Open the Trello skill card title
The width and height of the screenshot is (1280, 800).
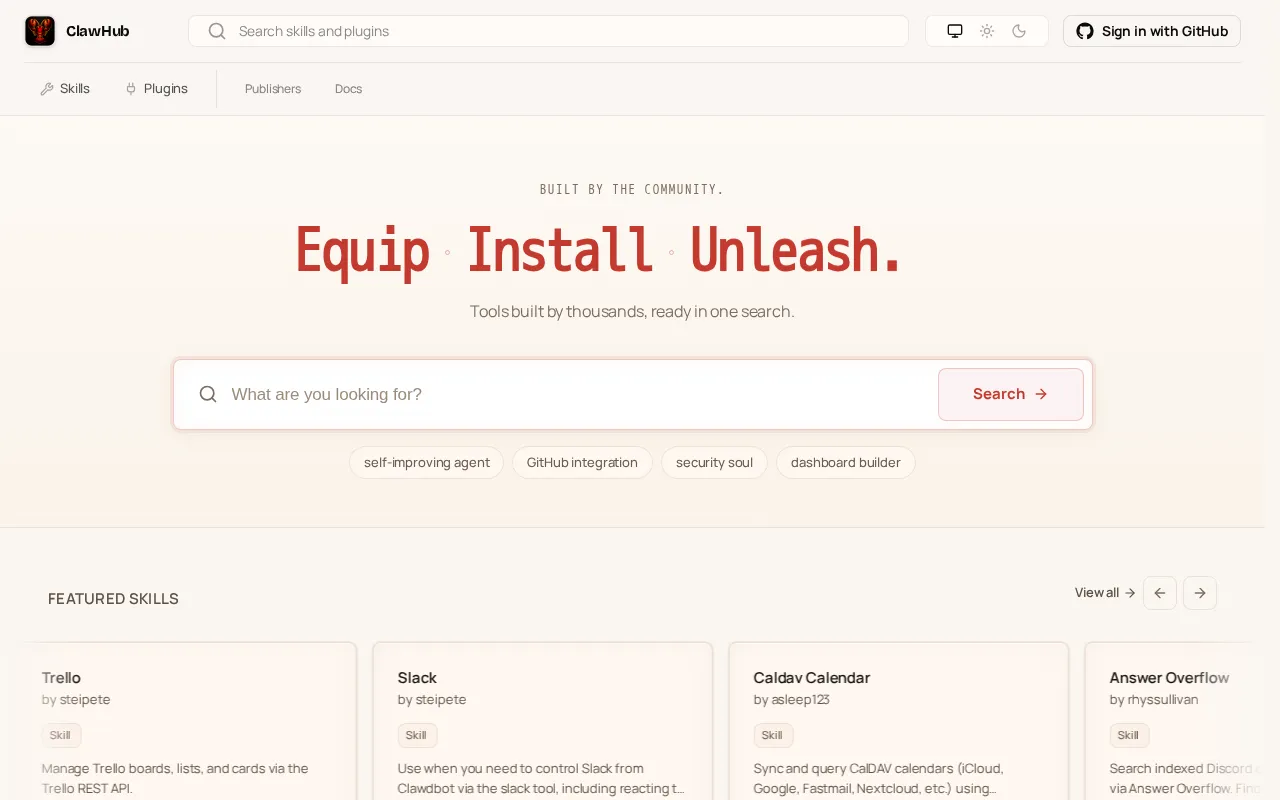pos(61,678)
